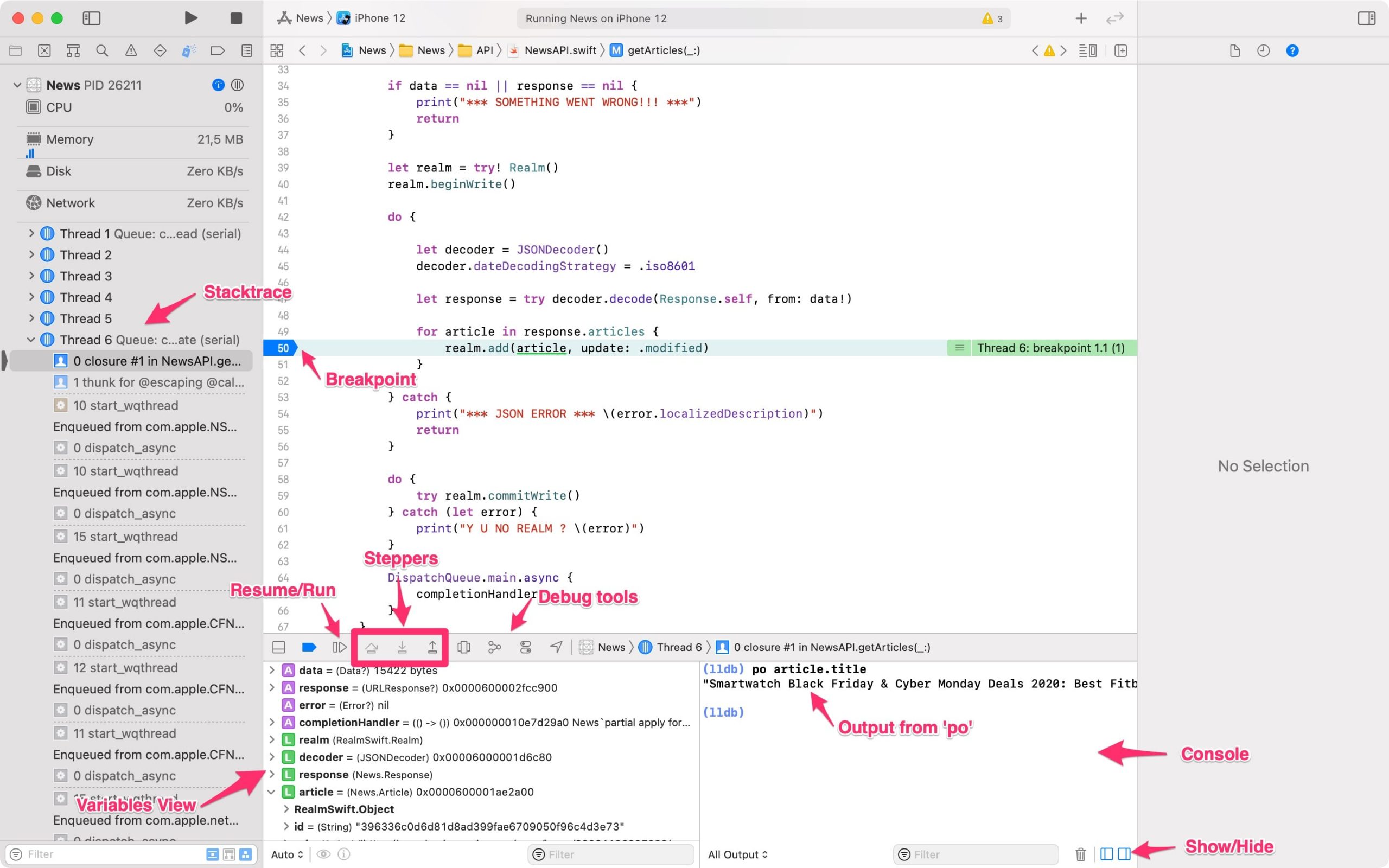
Task: Step out of the function
Action: click(x=432, y=648)
